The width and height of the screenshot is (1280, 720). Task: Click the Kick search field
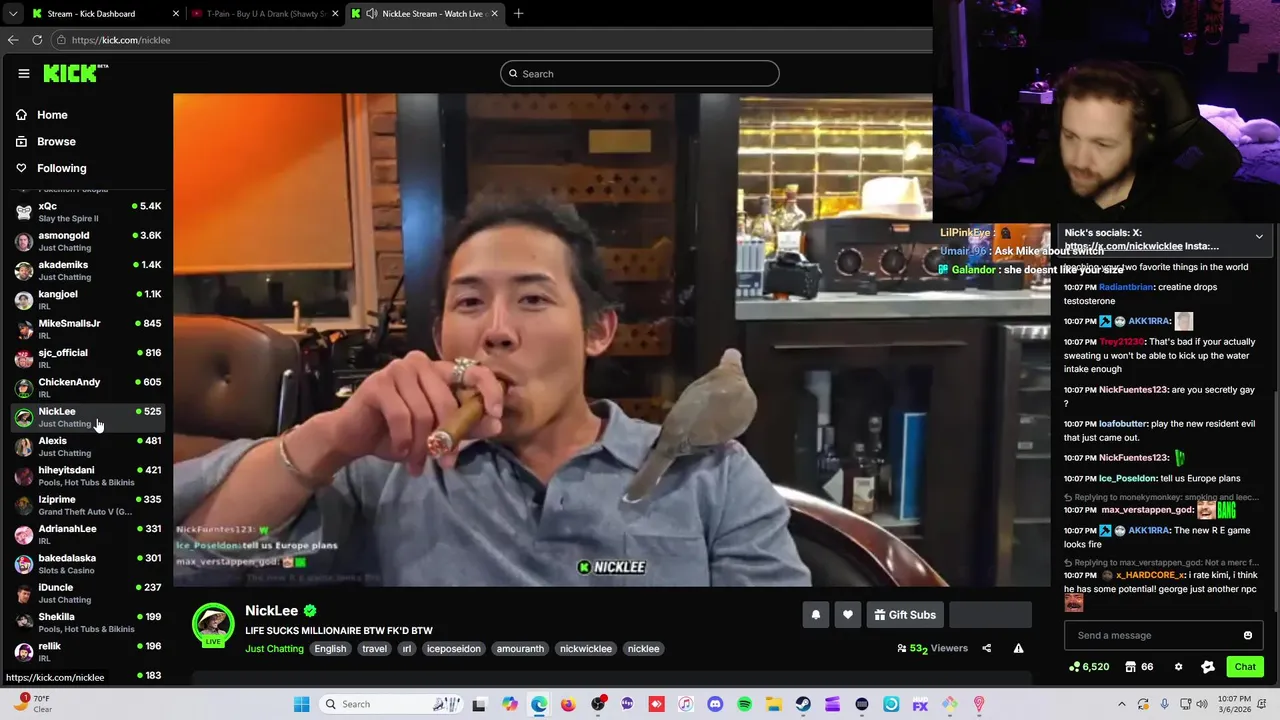click(x=640, y=74)
